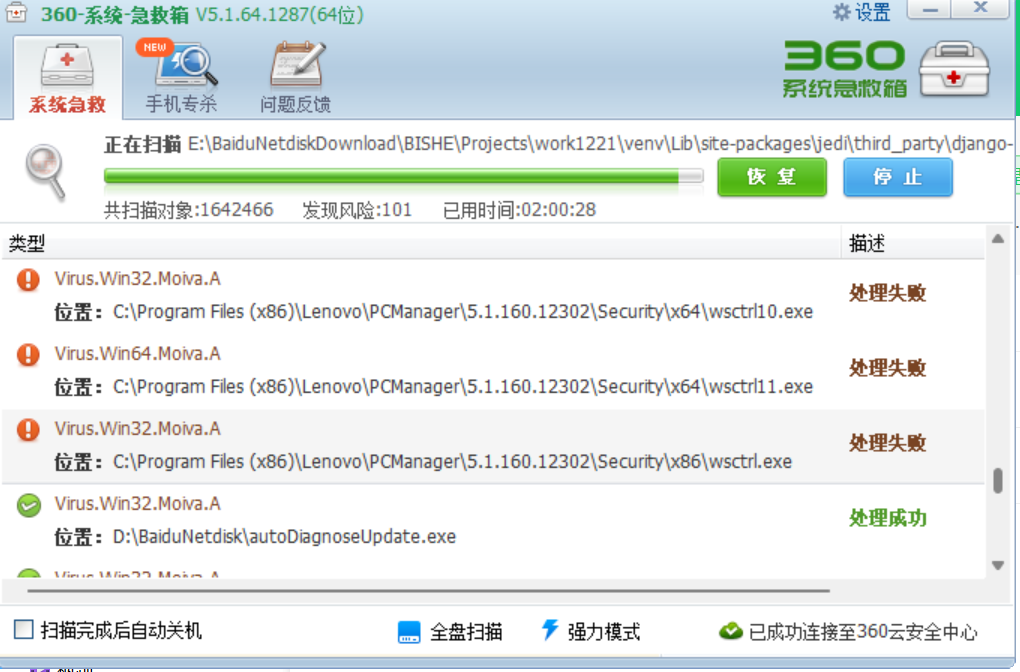Click the 共扫描对象:1642466 count
This screenshot has height=672, width=1020.
(x=189, y=210)
